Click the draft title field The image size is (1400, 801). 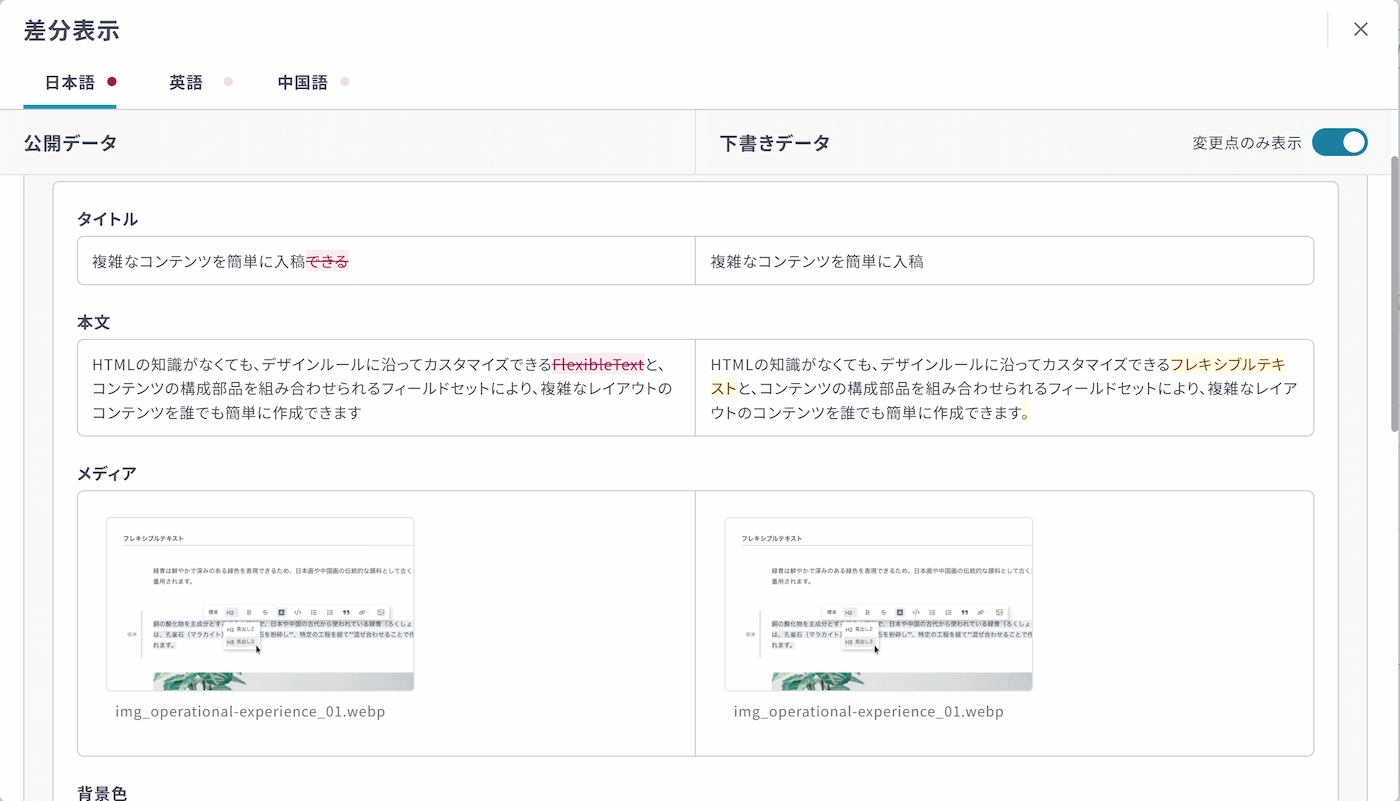point(1004,261)
